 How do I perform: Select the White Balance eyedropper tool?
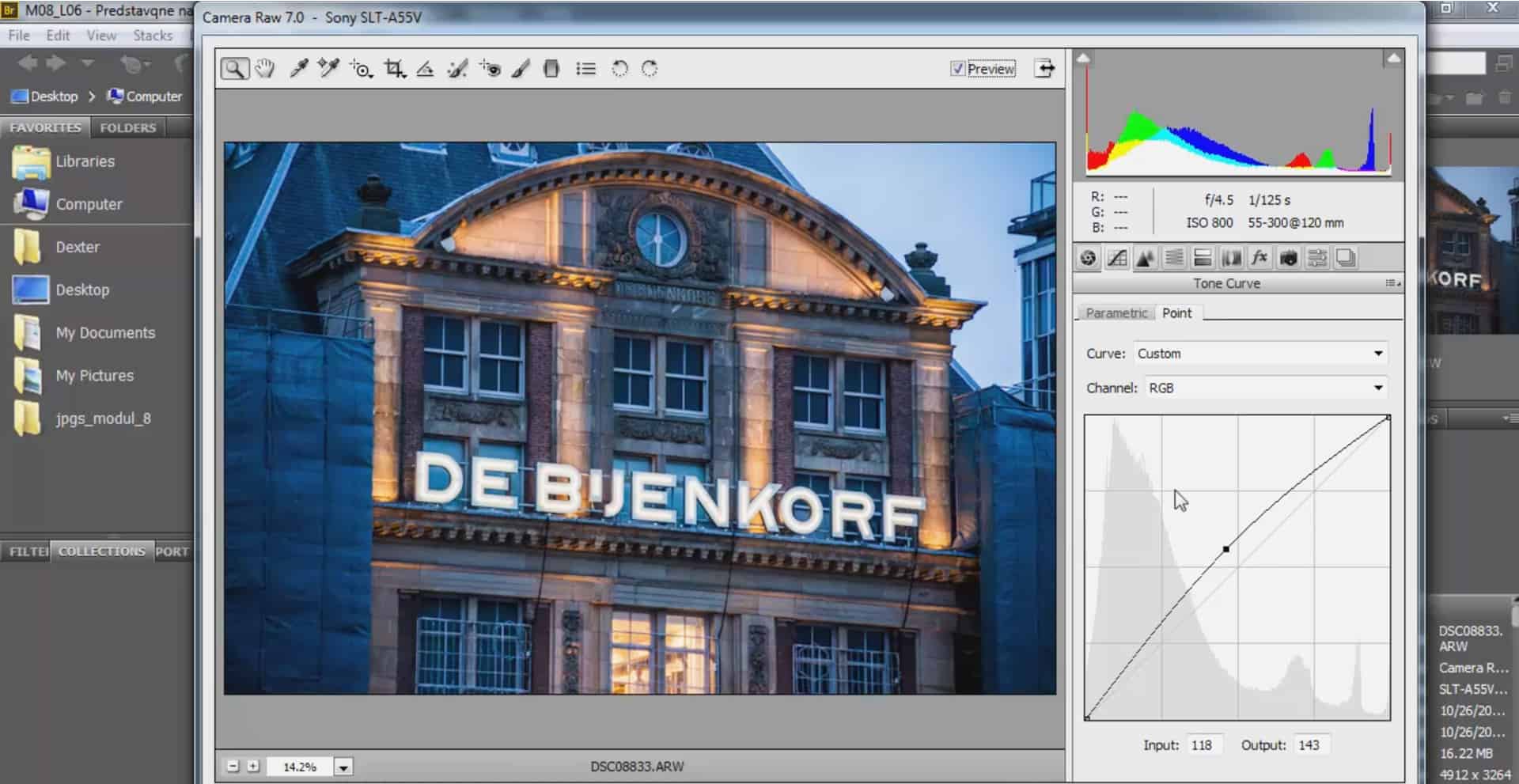click(298, 69)
